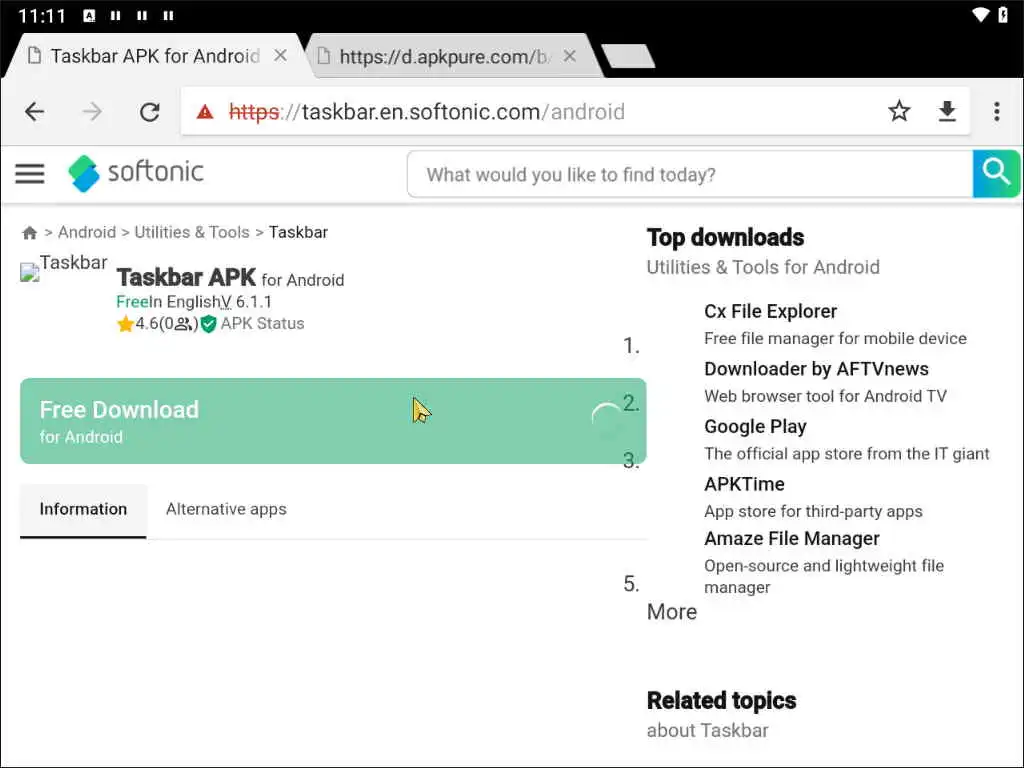Click the red security warning triangle
1024x768 pixels.
coord(205,112)
